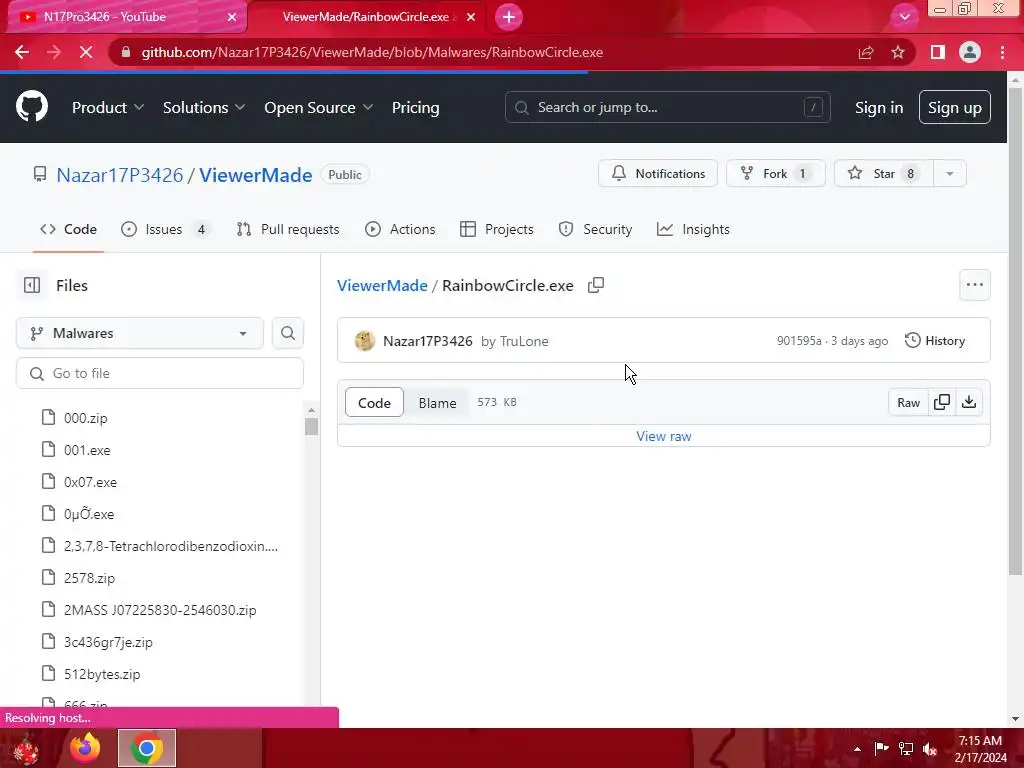This screenshot has height=768, width=1024.
Task: Click the Sign in link
Action: point(879,108)
